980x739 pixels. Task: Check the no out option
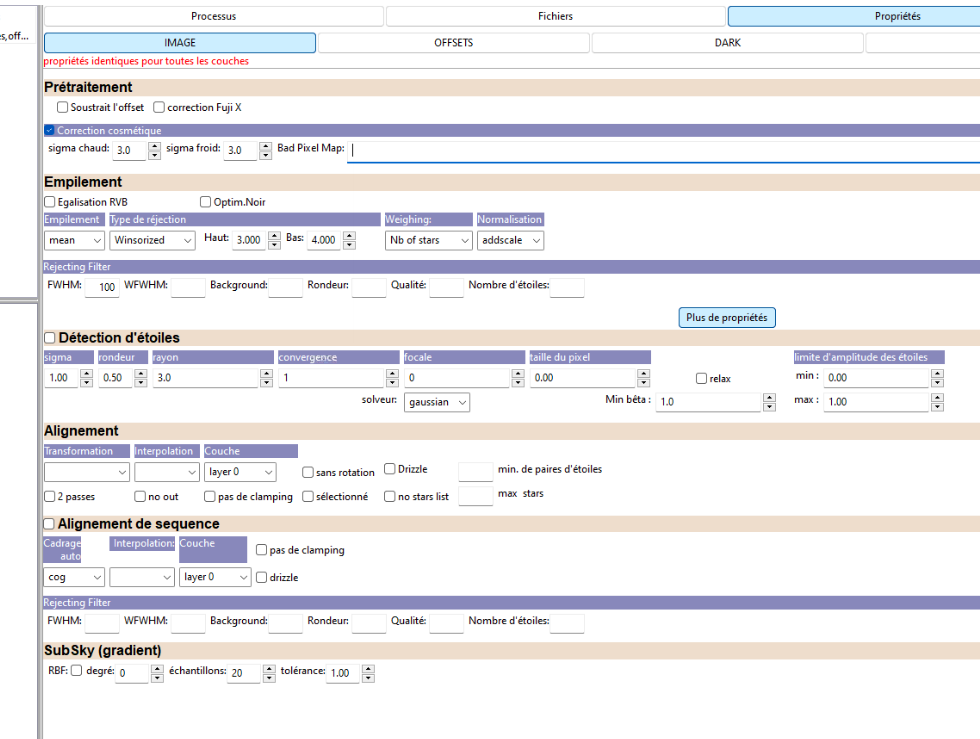pyautogui.click(x=140, y=496)
